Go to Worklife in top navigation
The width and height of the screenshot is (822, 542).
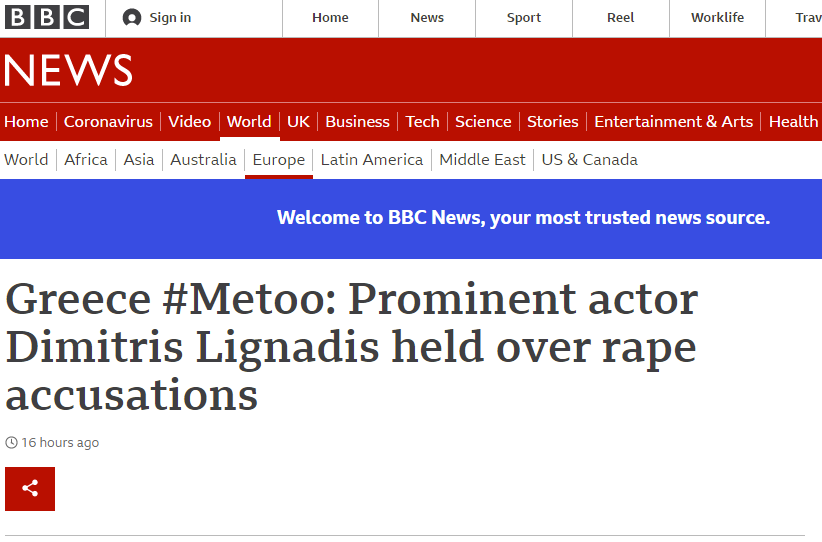[717, 18]
